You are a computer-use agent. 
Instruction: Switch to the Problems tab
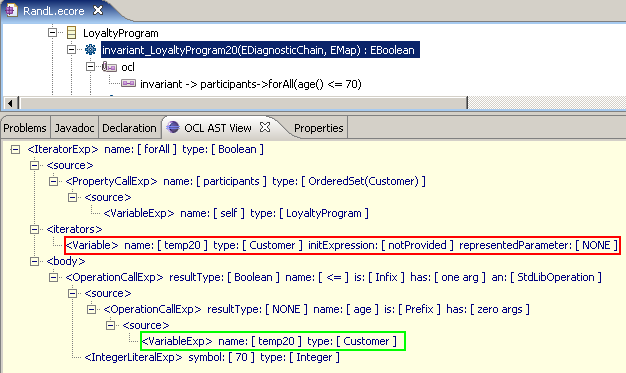[25, 128]
